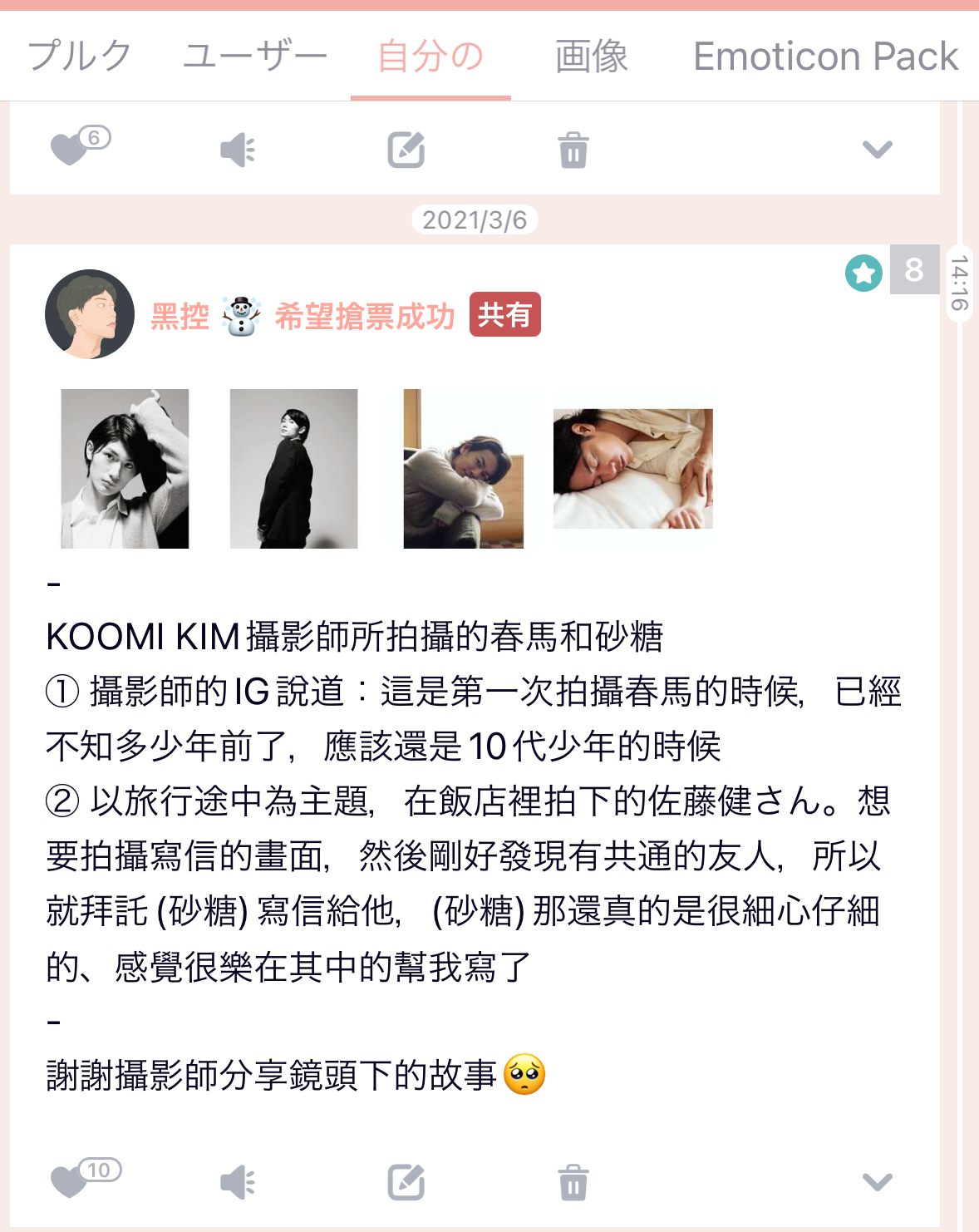
Task: Edit the KOOMI KIM post with pencil icon
Action: pyautogui.click(x=406, y=1182)
